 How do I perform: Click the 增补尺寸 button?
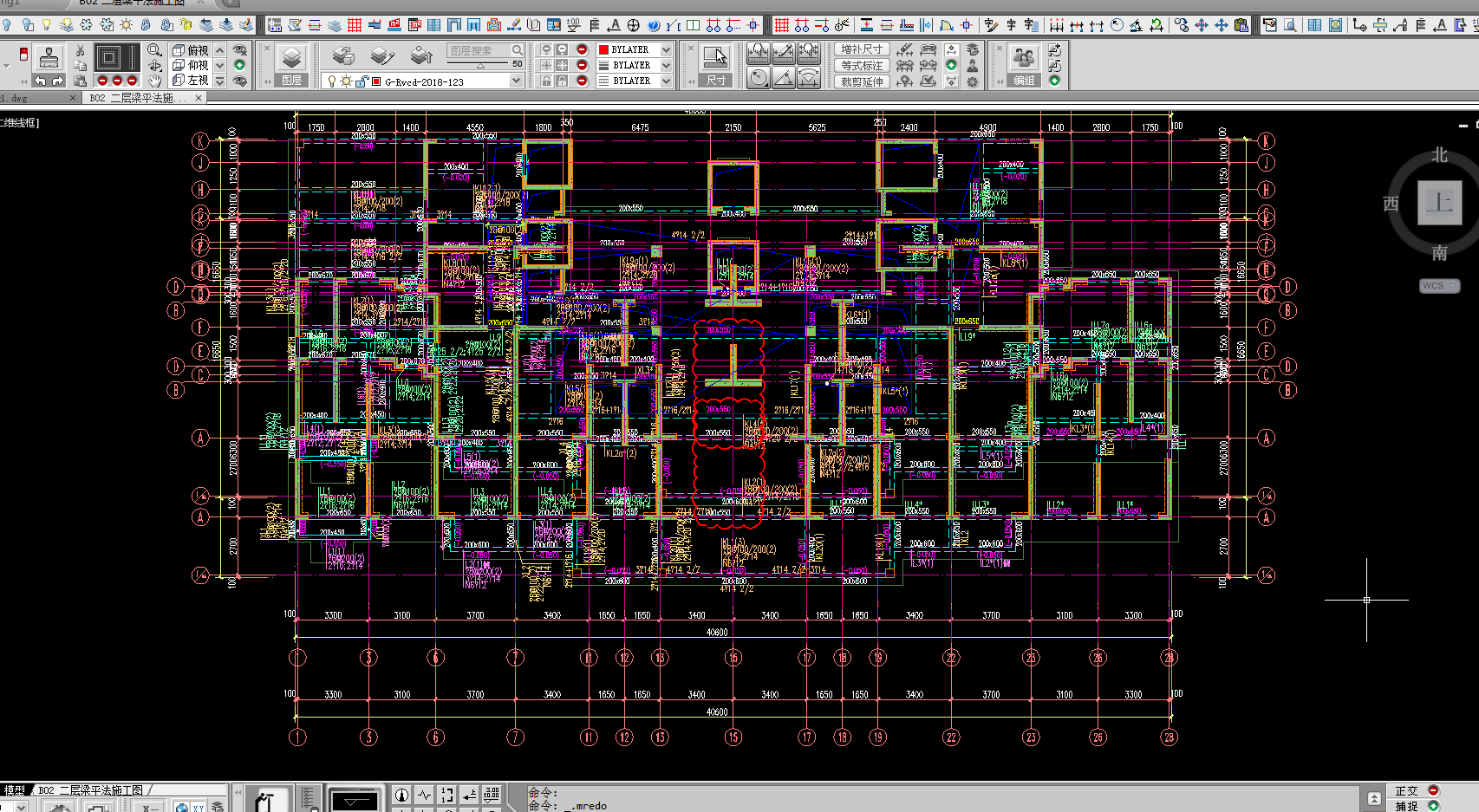coord(862,49)
